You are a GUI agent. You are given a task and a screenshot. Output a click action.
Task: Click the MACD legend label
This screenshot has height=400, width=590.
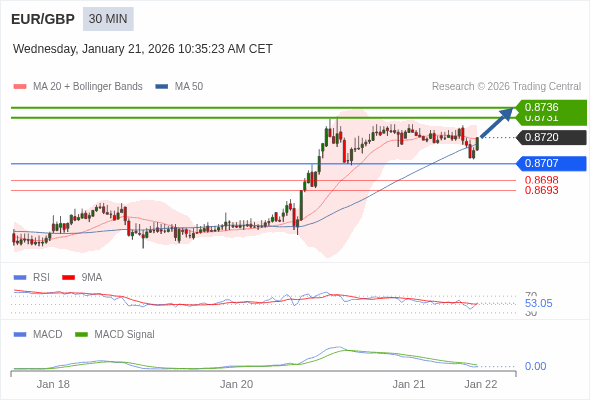click(x=48, y=335)
